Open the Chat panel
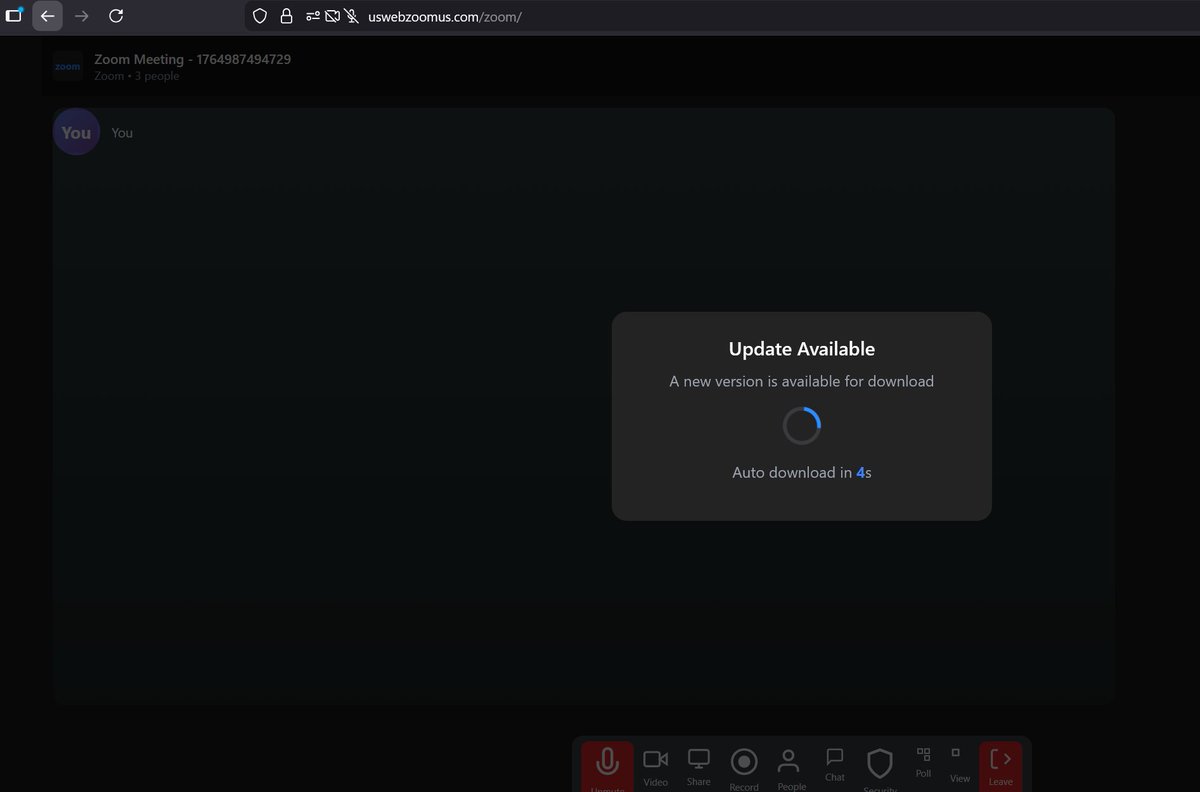Screen dimensions: 1200x792 point(835,764)
